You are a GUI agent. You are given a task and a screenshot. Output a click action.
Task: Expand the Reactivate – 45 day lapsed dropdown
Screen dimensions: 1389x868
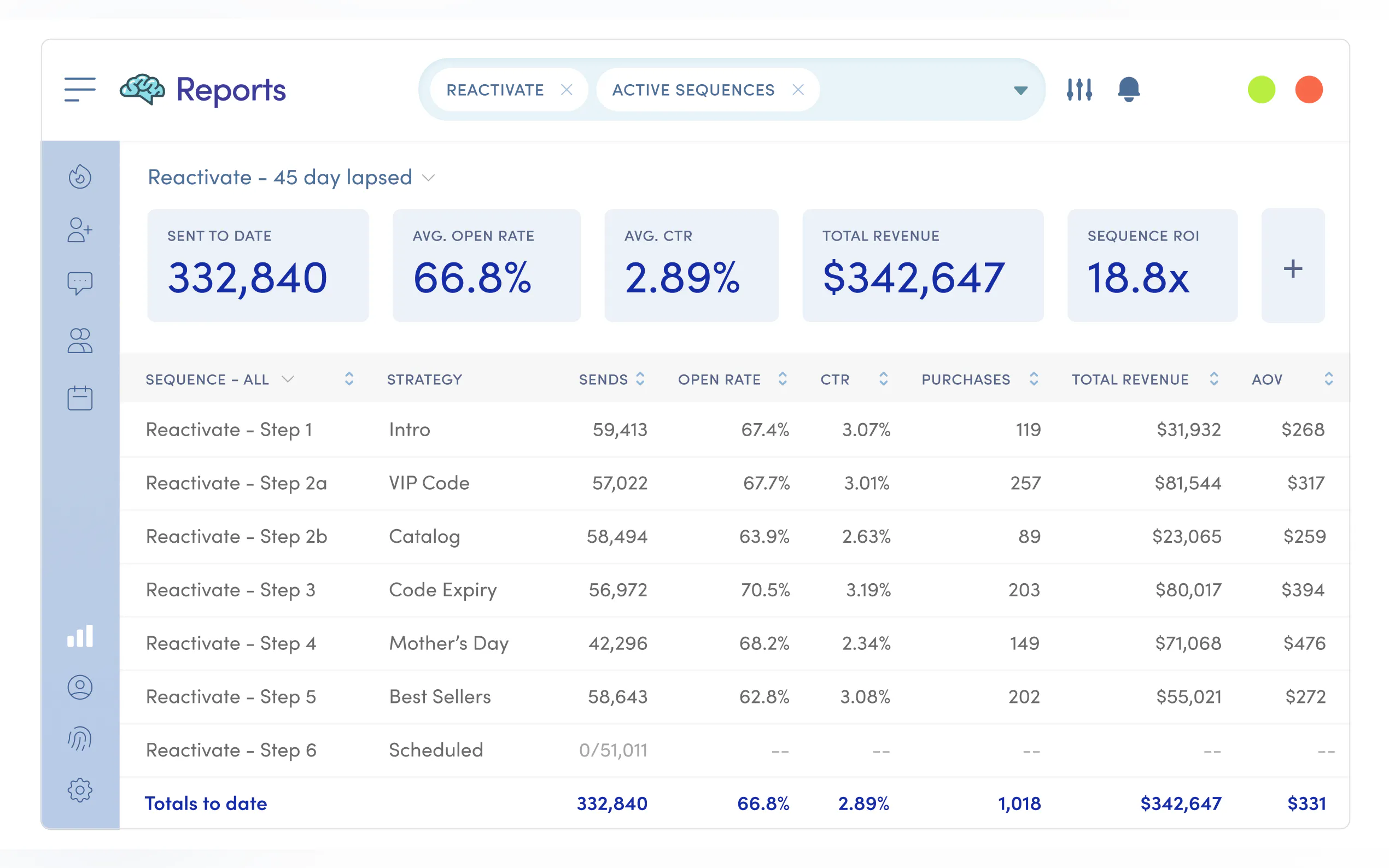pos(428,178)
